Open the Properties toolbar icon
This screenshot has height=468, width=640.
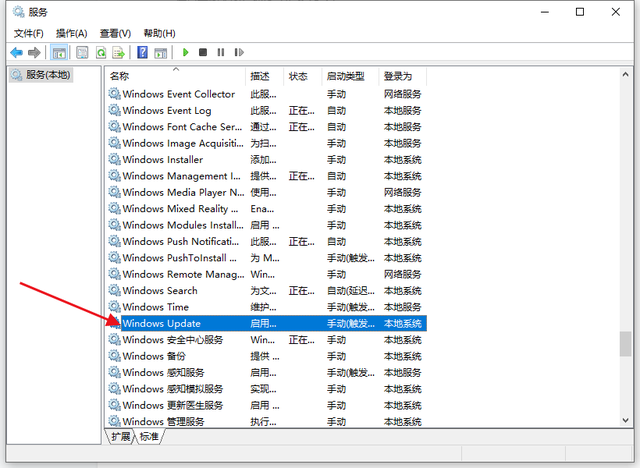click(x=82, y=53)
